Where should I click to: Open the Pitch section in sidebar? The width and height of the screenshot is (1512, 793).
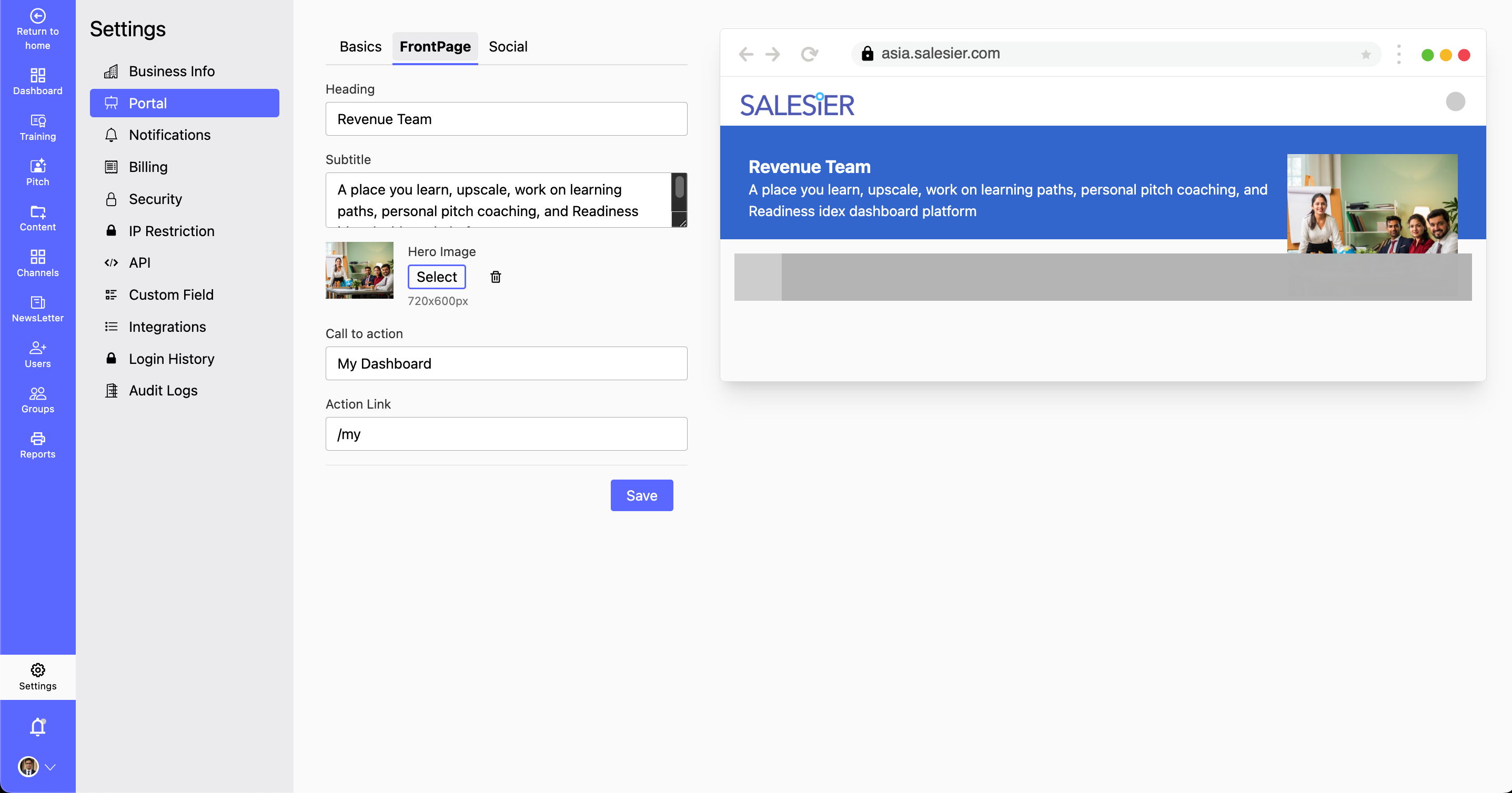(37, 172)
